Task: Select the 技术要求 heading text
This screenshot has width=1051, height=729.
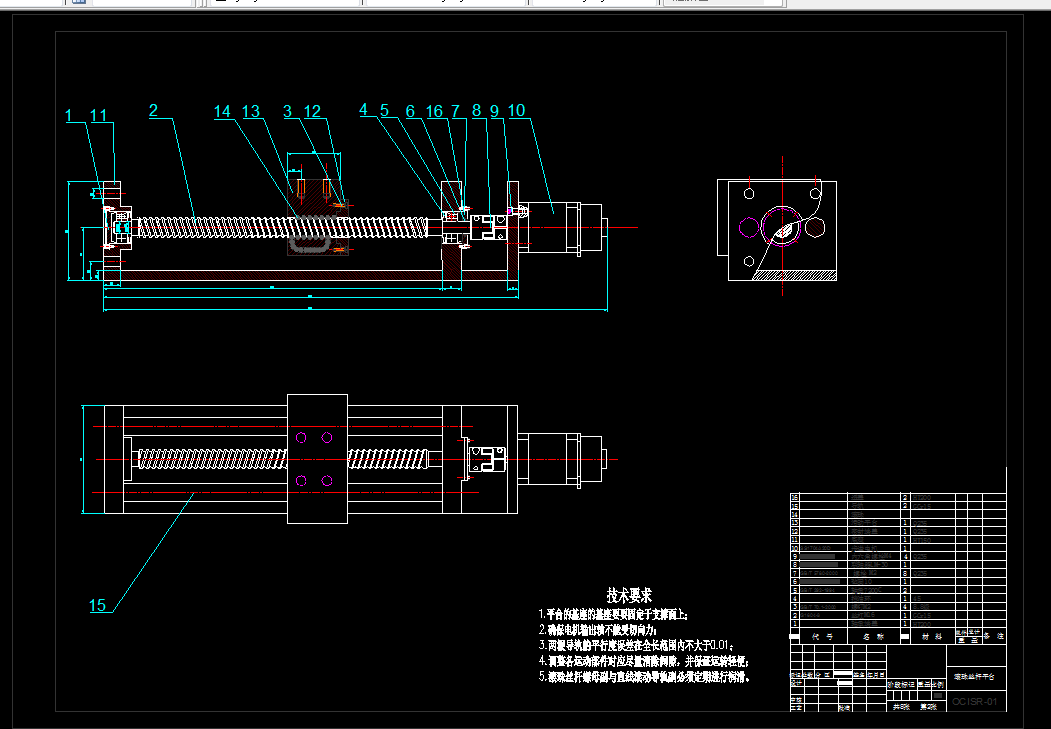Action: 629,595
